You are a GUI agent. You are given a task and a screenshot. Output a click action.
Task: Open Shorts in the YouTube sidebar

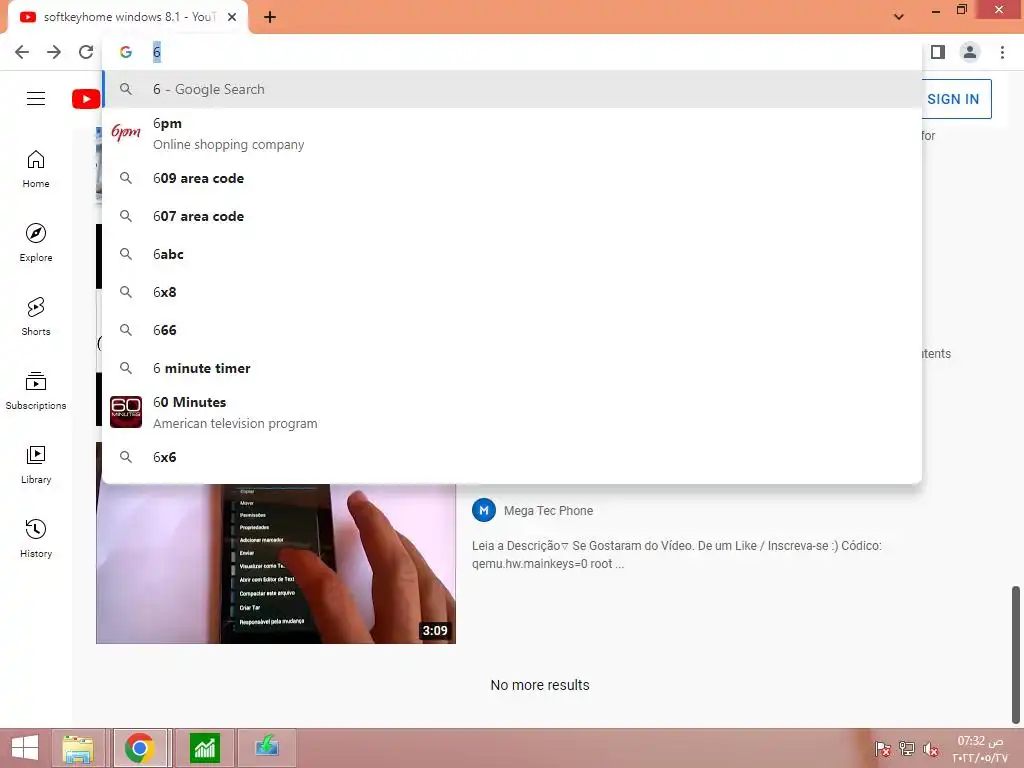36,317
